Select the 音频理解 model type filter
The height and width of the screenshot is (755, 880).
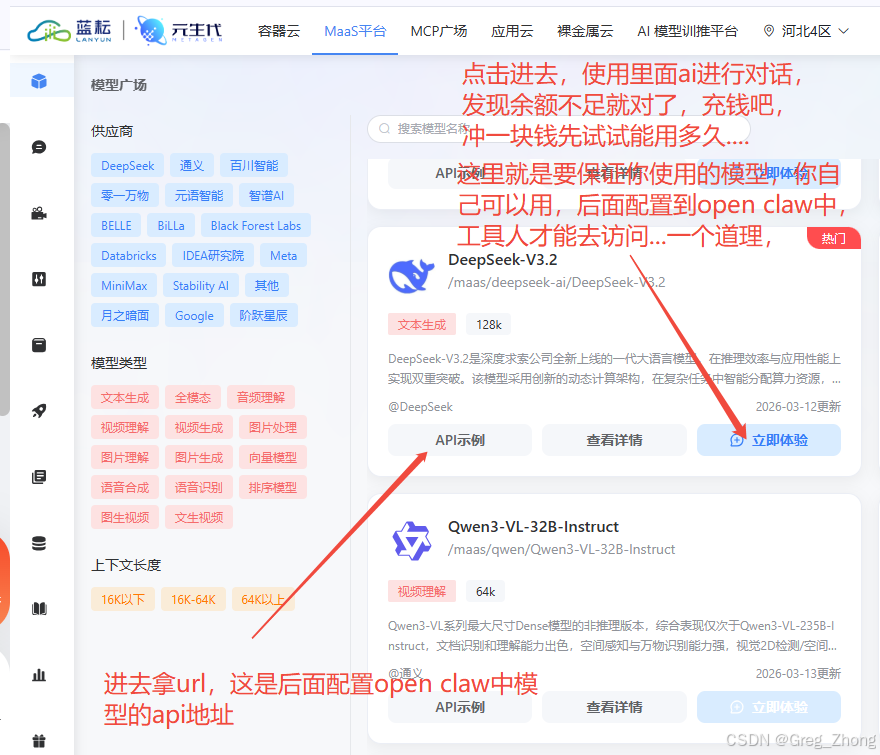coord(261,397)
